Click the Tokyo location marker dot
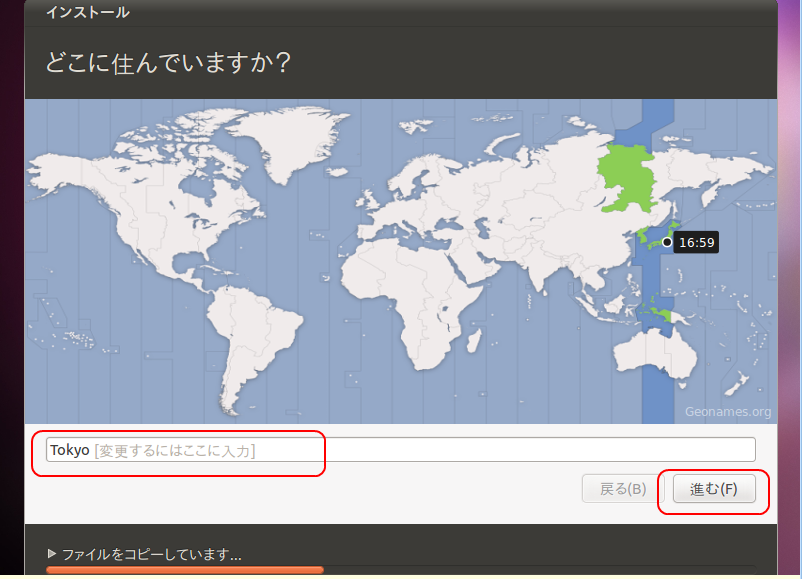The width and height of the screenshot is (802, 579). tap(667, 242)
